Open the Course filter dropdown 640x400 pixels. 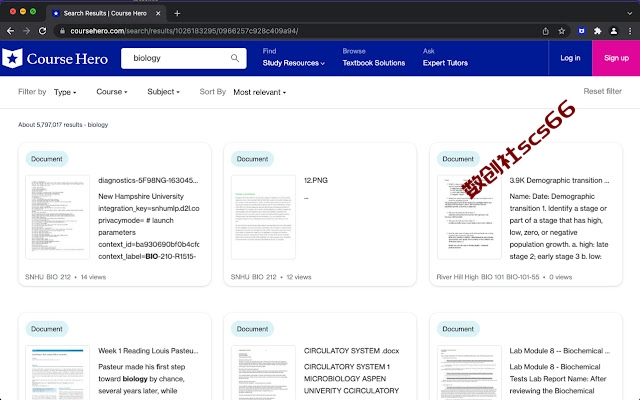coord(112,92)
